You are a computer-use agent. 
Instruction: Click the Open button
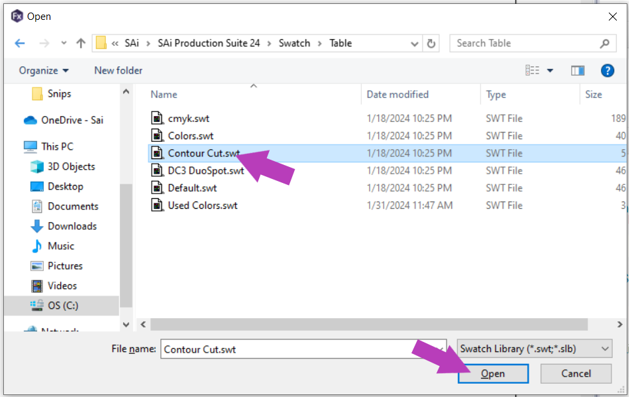click(493, 374)
